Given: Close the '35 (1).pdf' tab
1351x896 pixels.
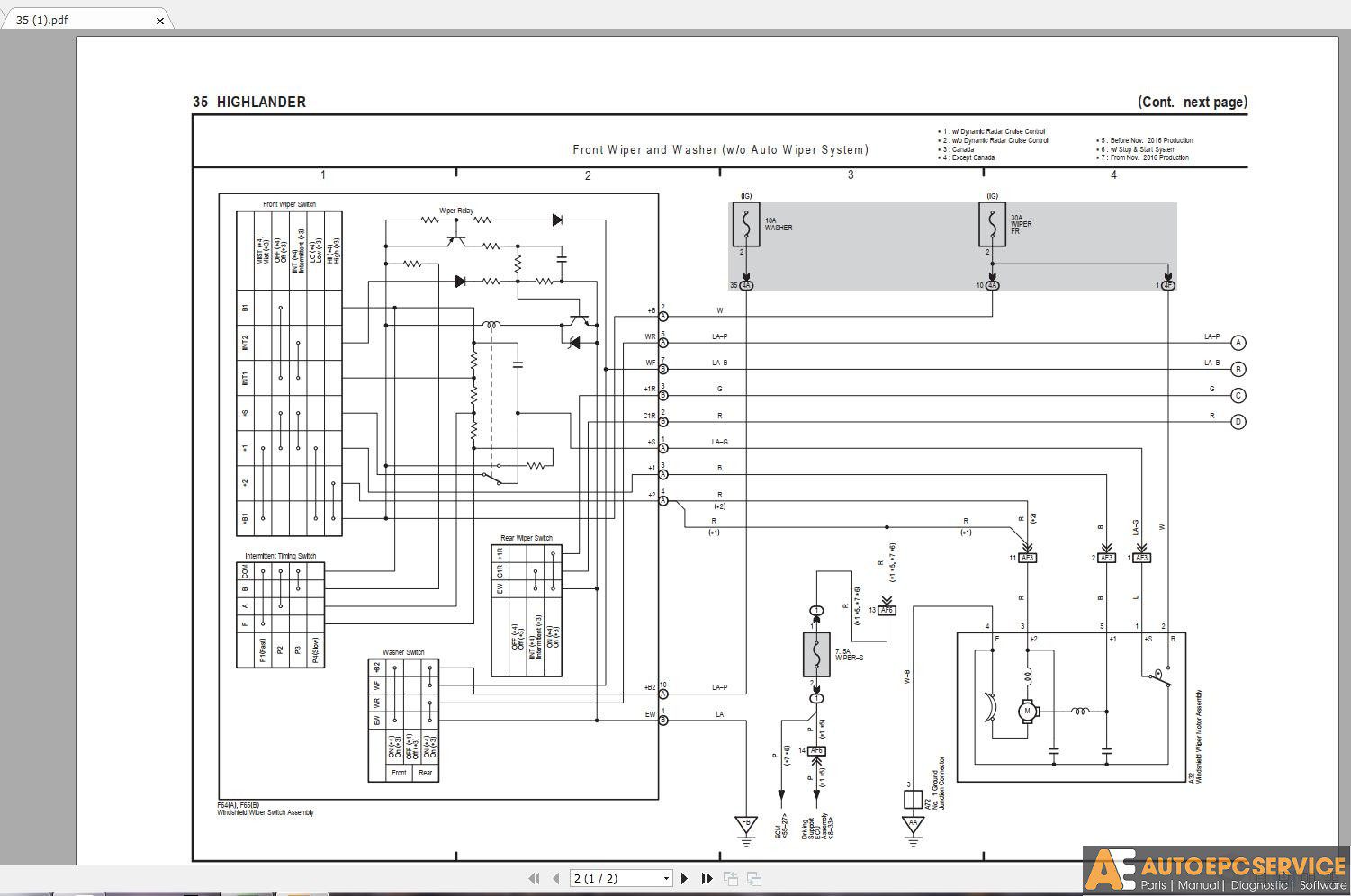Looking at the screenshot, I should 160,21.
